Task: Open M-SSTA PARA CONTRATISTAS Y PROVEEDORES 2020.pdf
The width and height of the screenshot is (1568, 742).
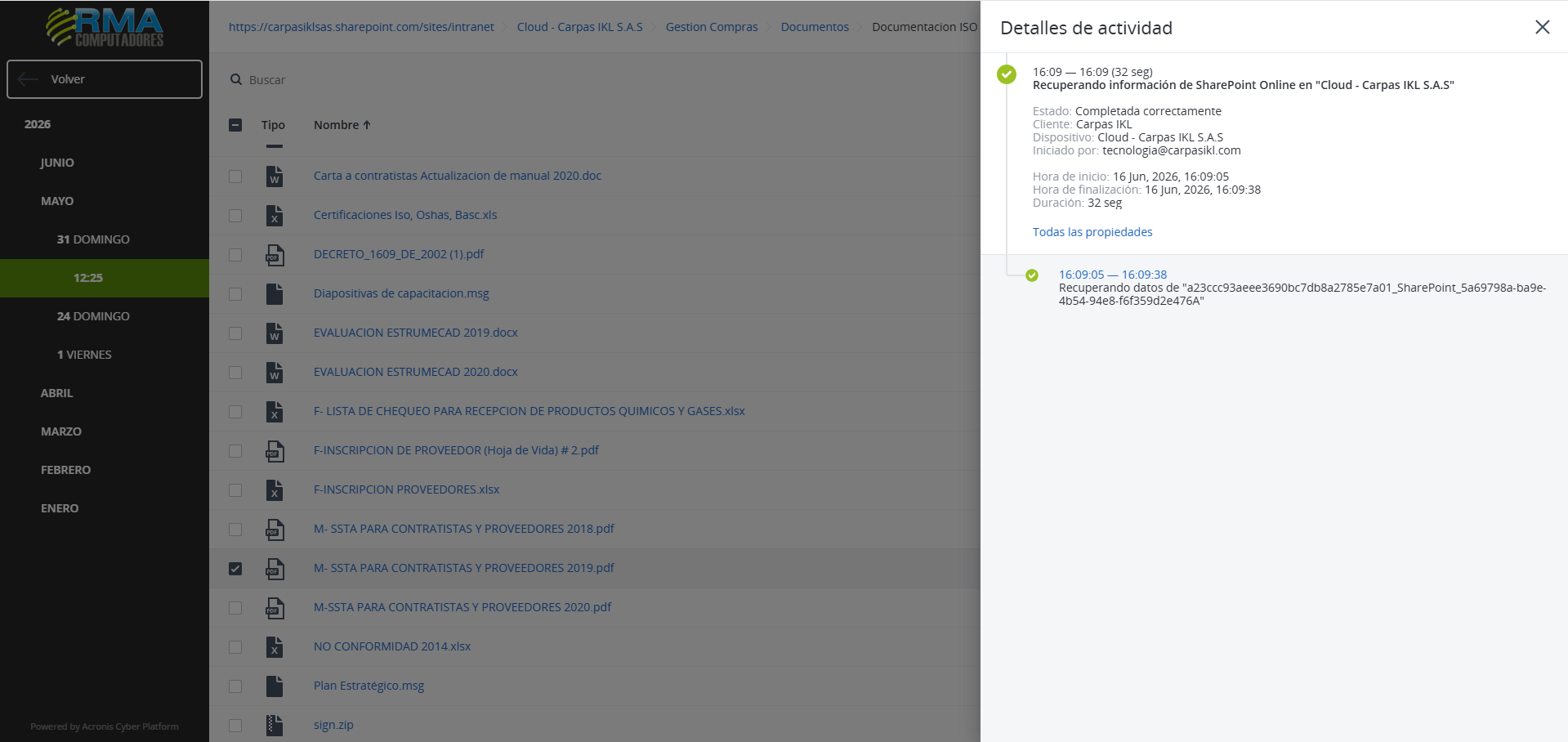Action: [462, 607]
